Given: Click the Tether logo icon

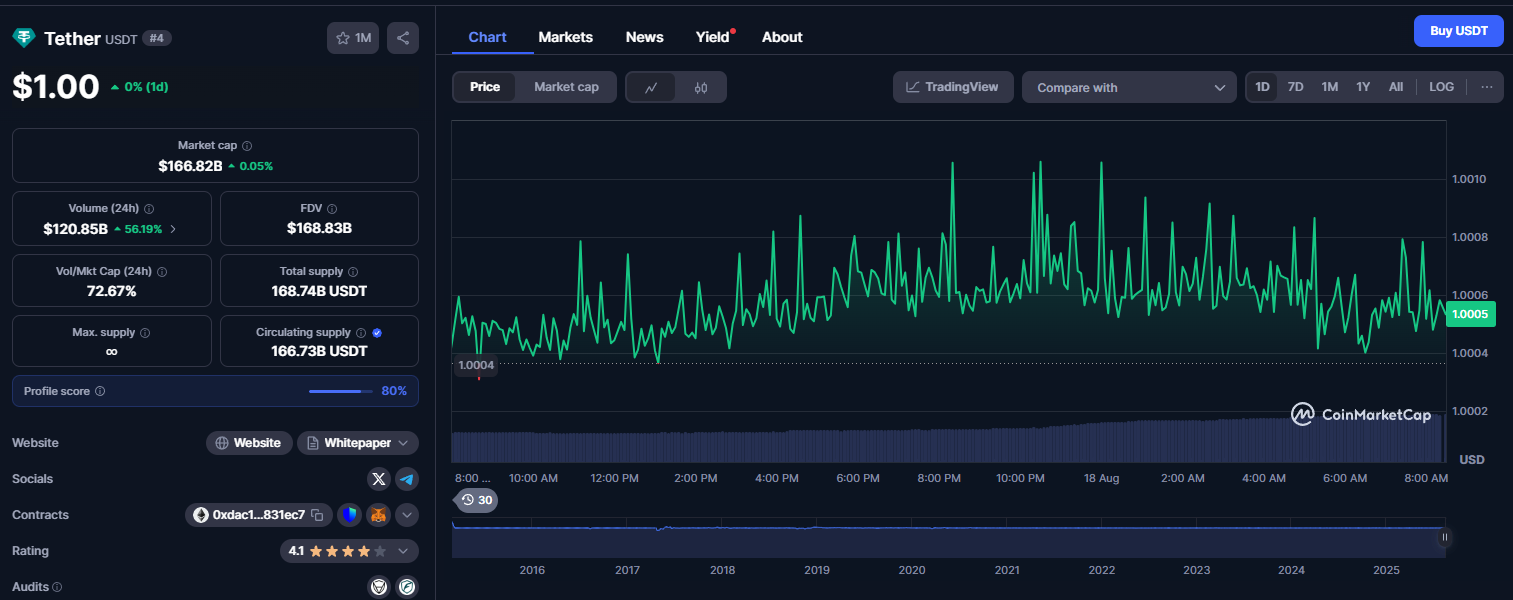Looking at the screenshot, I should pos(23,38).
